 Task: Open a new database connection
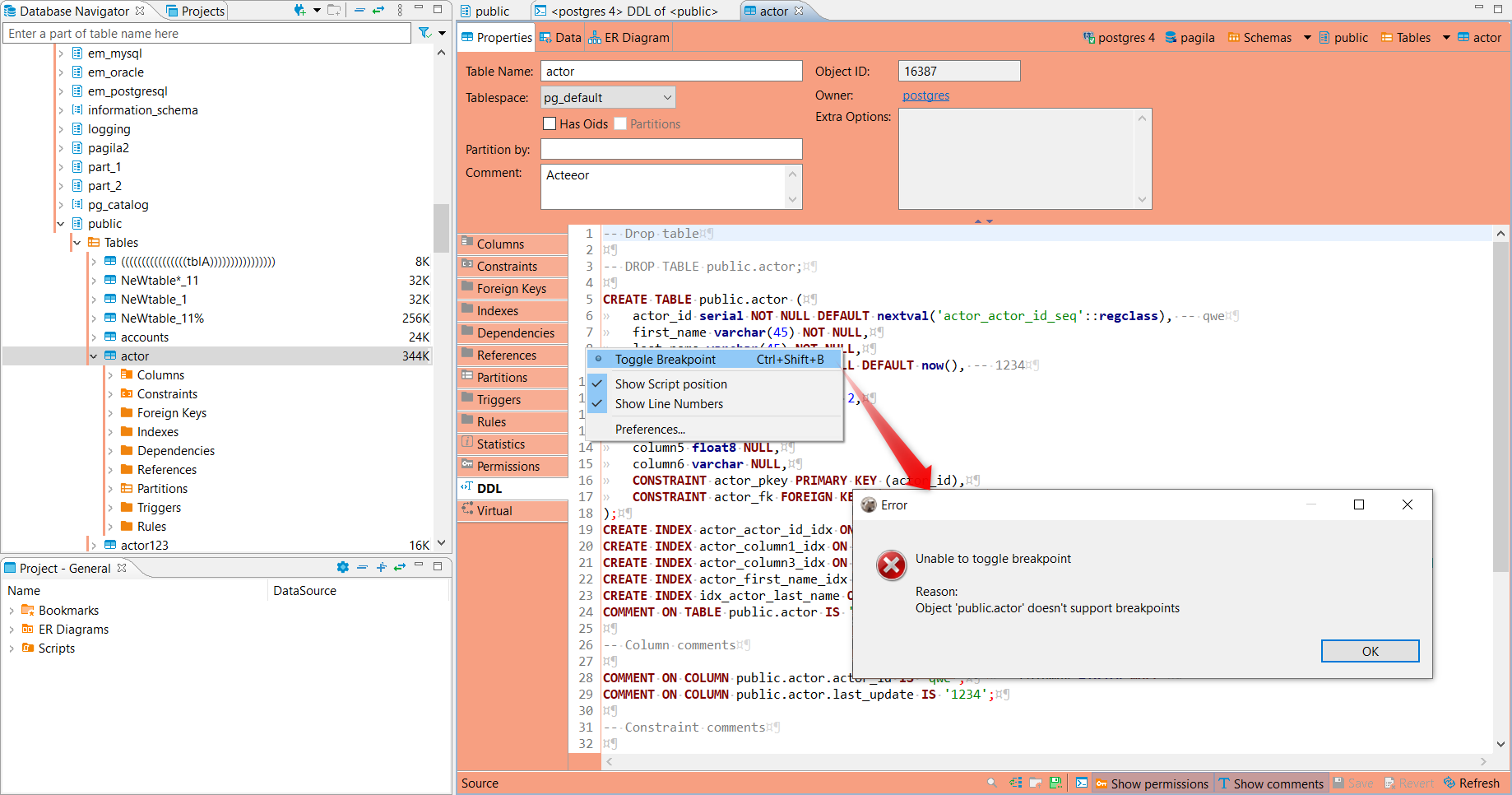(299, 11)
